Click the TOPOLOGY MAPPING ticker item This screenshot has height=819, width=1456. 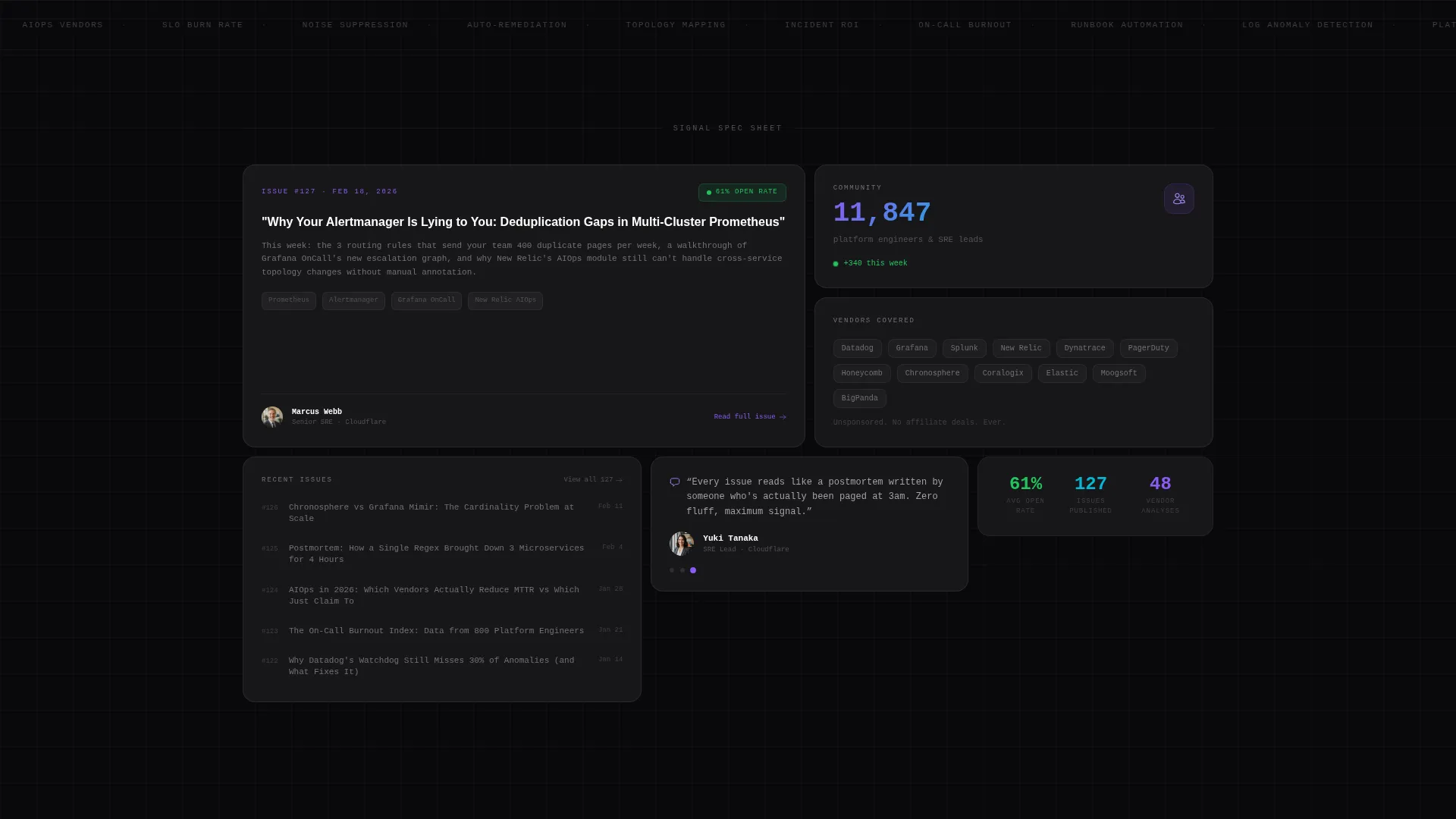[x=676, y=25]
